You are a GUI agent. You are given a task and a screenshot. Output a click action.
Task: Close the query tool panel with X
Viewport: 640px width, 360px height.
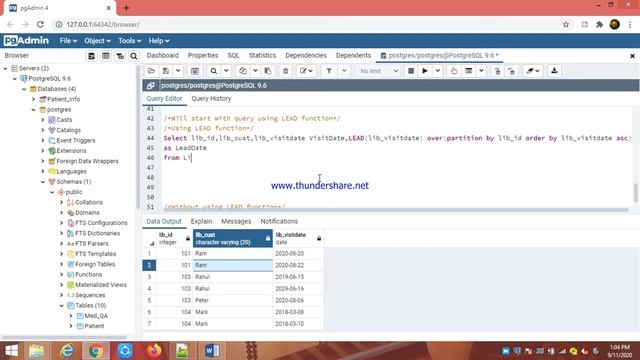632,56
